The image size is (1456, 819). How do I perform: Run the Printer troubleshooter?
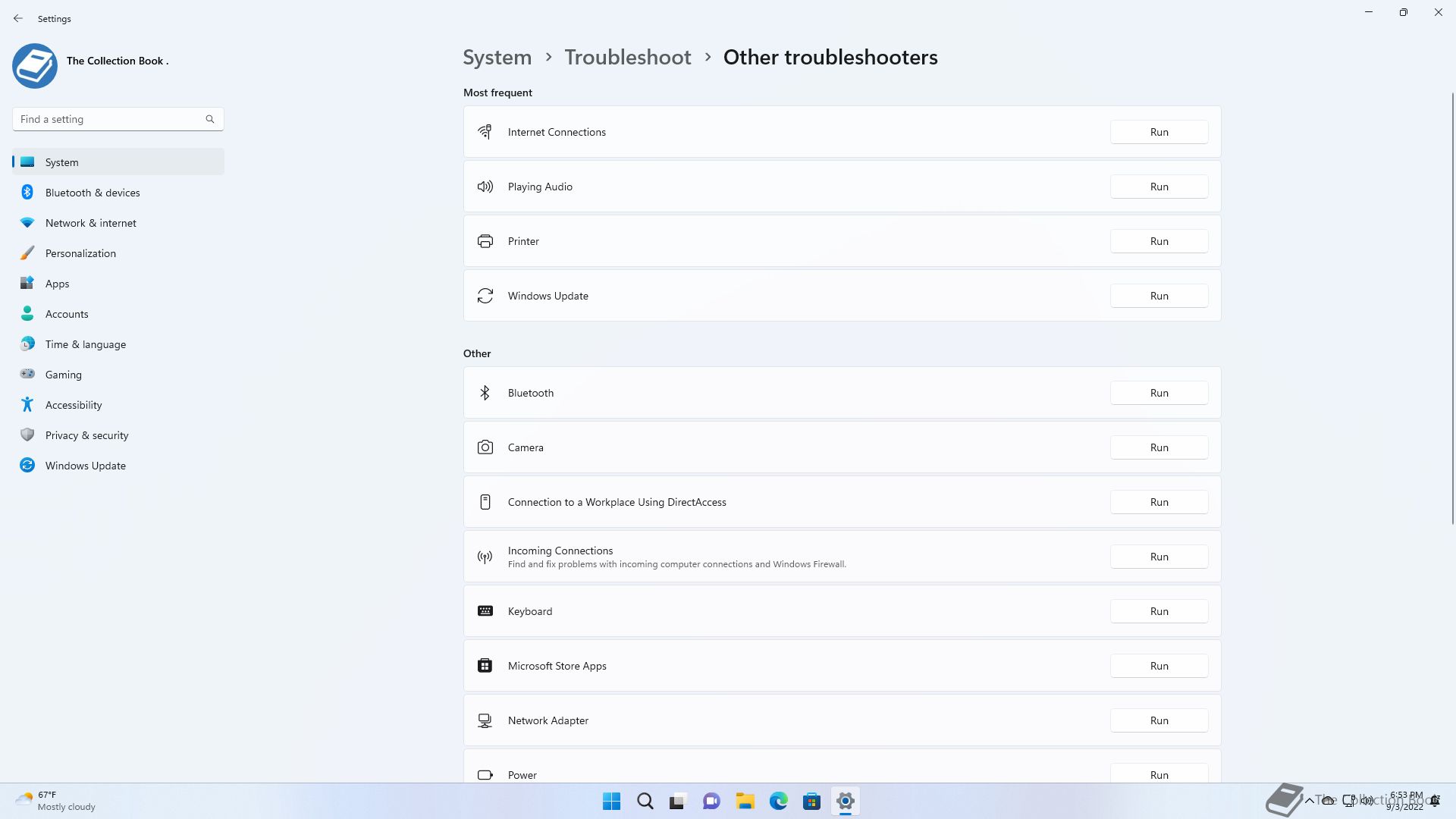point(1159,241)
